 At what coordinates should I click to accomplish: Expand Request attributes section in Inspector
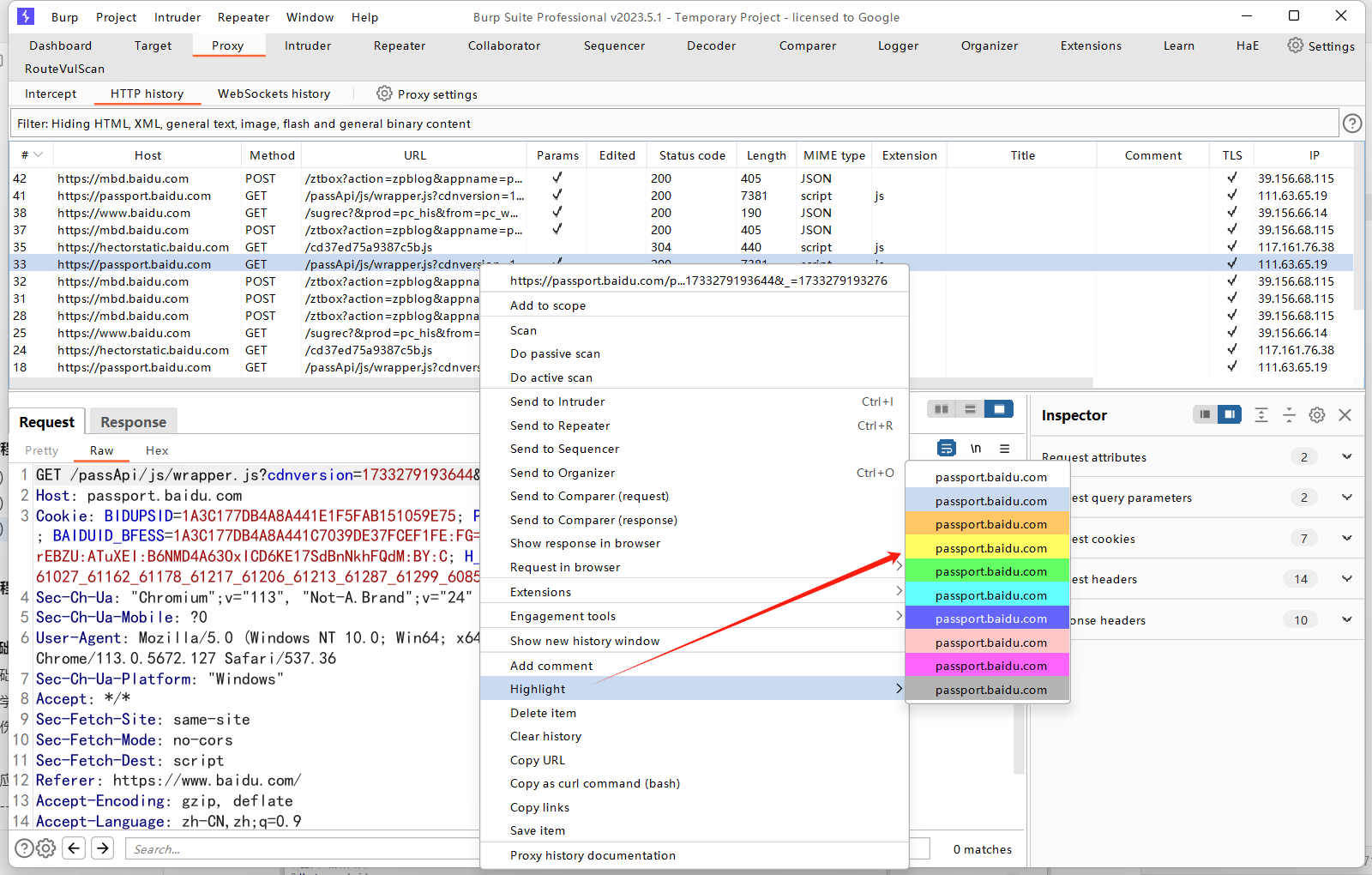click(1346, 456)
